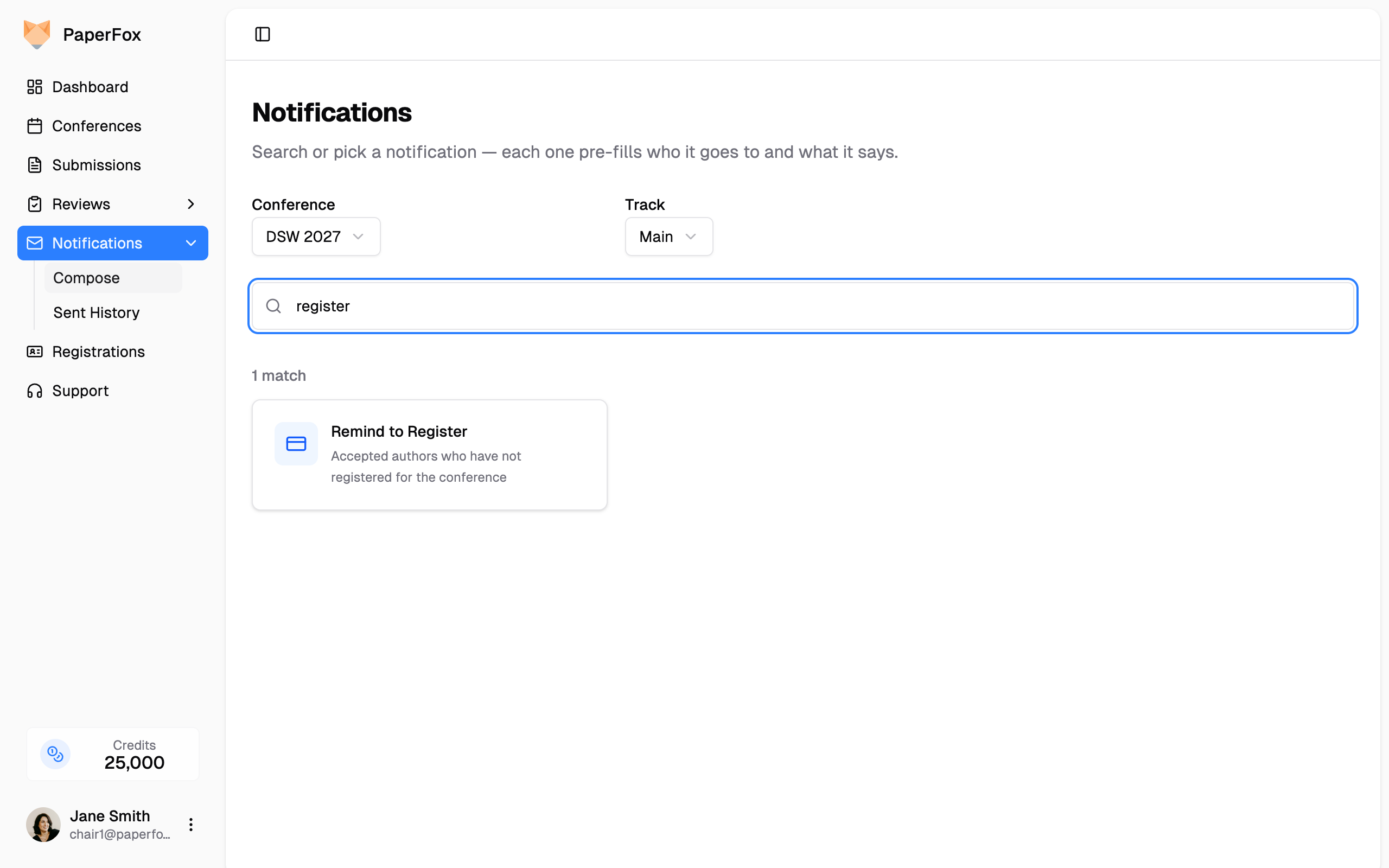Open Sent History in the sidebar
The width and height of the screenshot is (1389, 868).
[x=97, y=312]
